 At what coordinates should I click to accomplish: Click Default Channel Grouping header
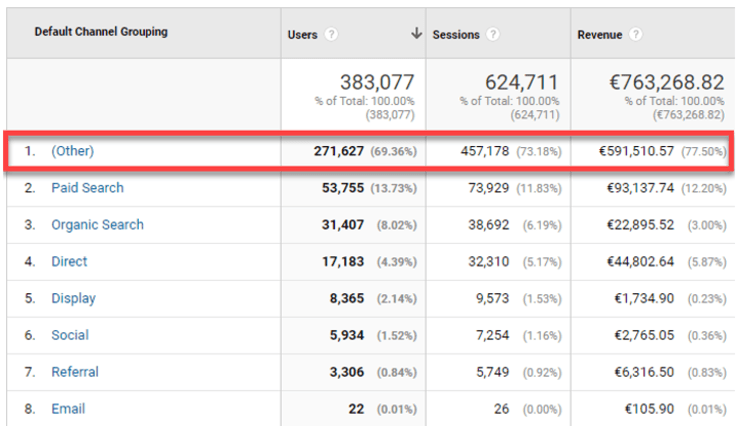pos(101,32)
